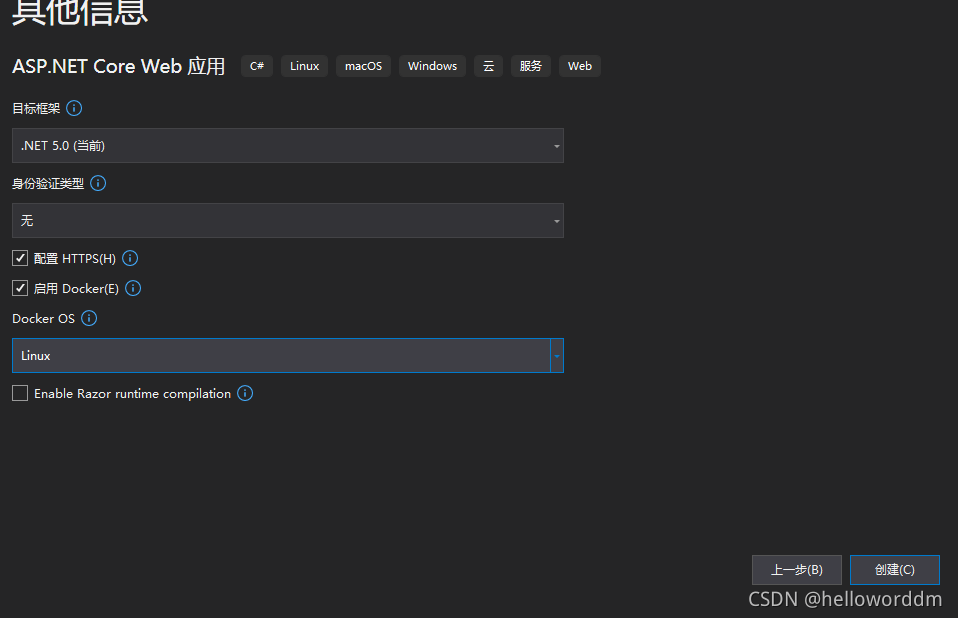Click the info icon for Razor runtime compilation
Viewport: 958px width, 618px height.
[245, 393]
